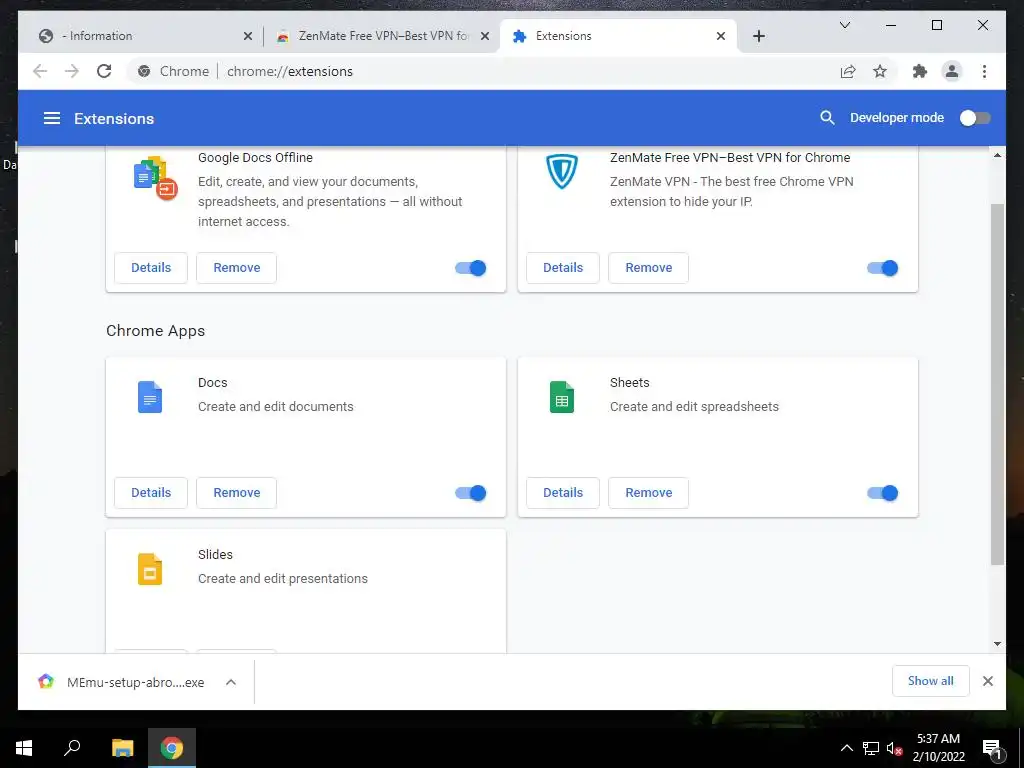
Task: Disable the Google Docs Offline extension
Action: pyautogui.click(x=471, y=268)
